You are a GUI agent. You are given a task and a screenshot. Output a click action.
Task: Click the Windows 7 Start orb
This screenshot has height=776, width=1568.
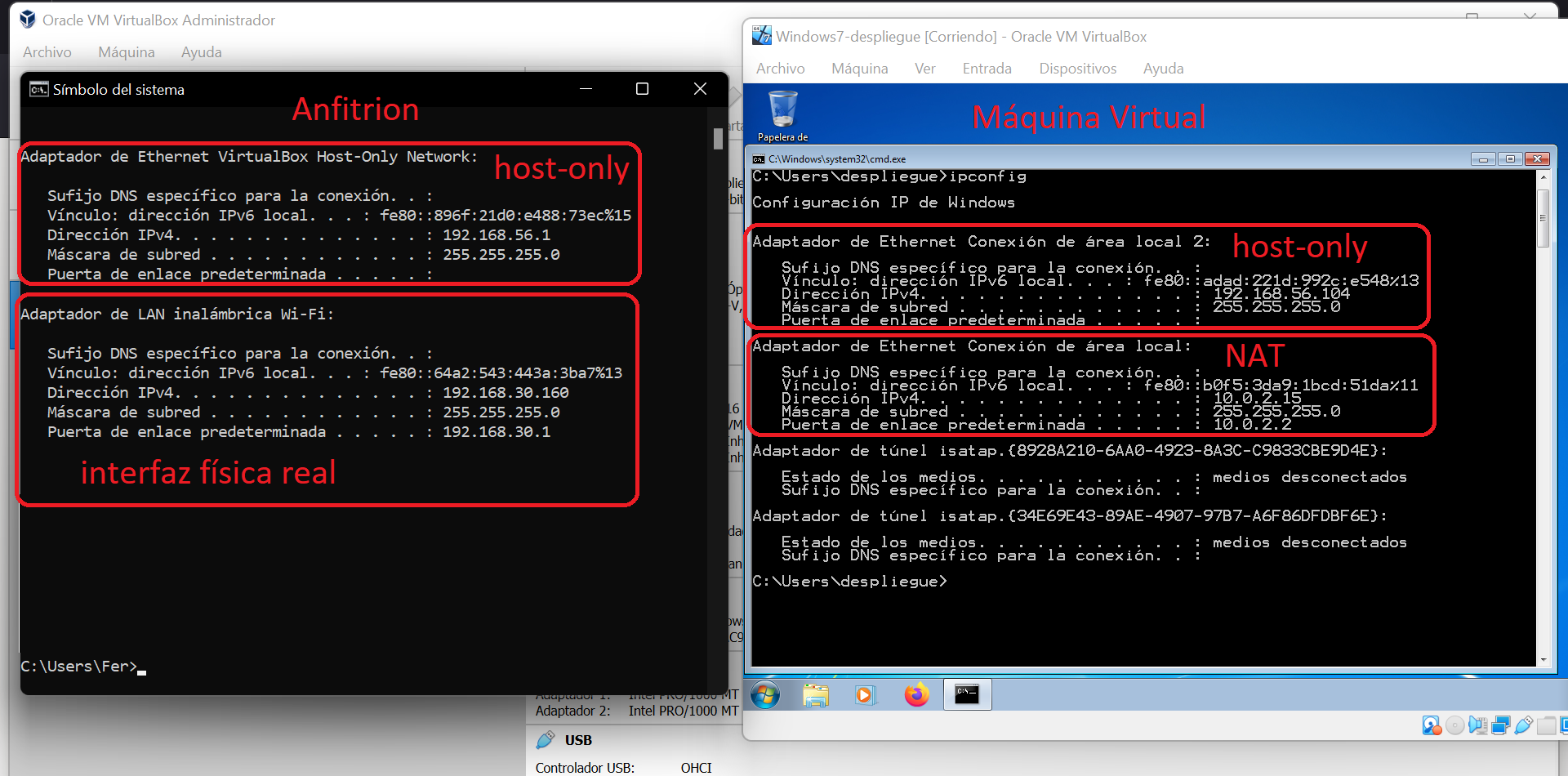pyautogui.click(x=765, y=695)
